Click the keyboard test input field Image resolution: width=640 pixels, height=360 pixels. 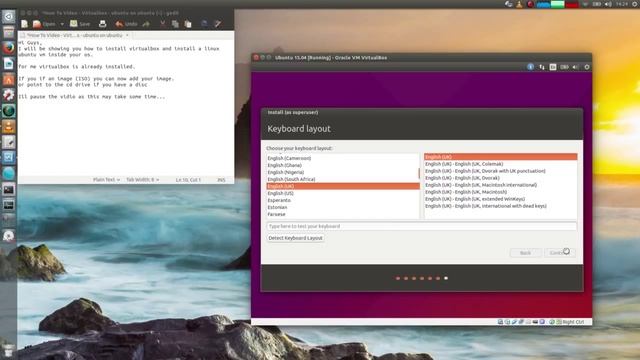coord(422,226)
